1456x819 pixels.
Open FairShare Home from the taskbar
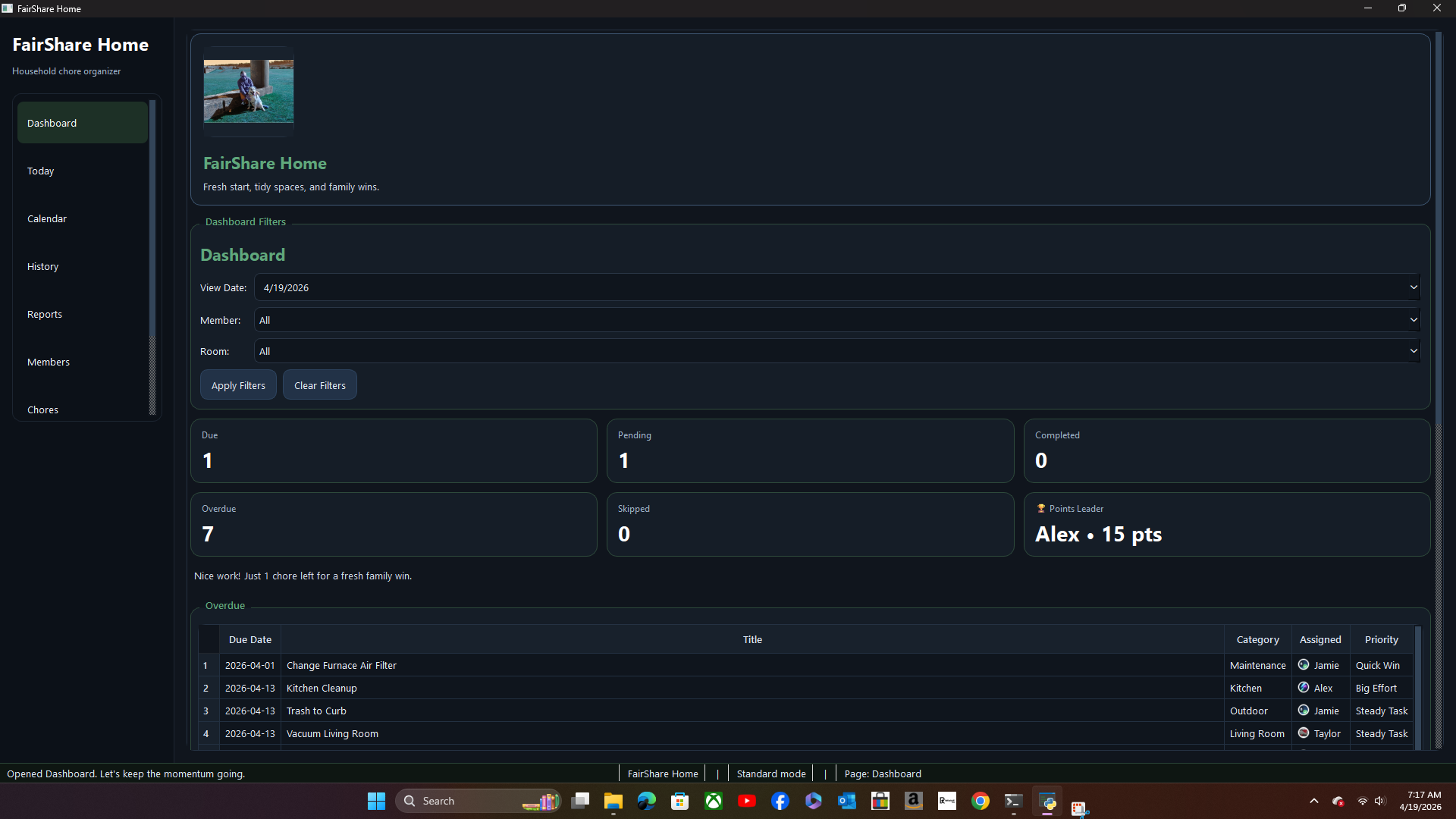coord(1048,801)
